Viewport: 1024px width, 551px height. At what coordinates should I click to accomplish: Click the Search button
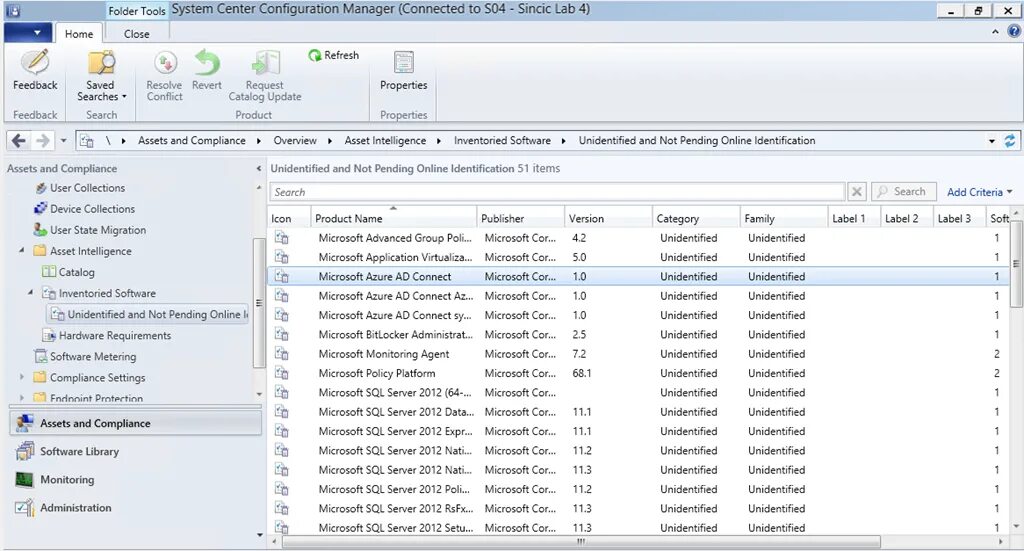click(x=904, y=192)
